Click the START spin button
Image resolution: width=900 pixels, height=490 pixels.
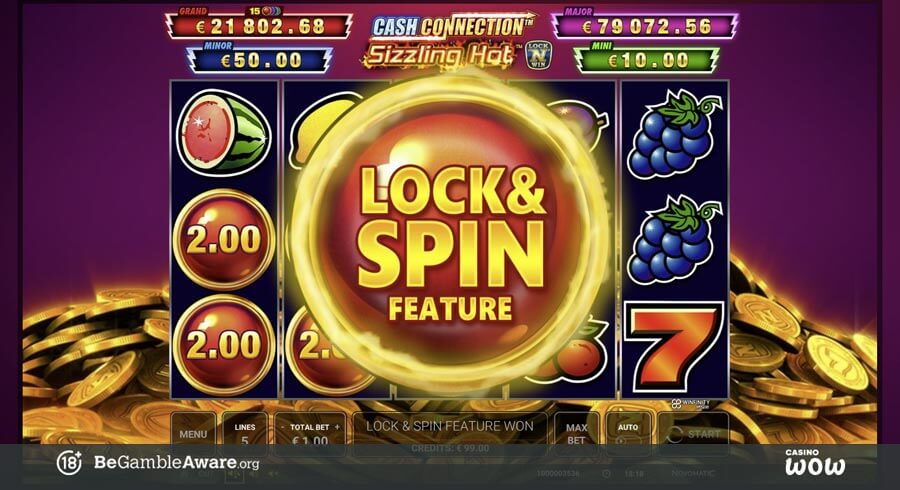pyautogui.click(x=693, y=434)
